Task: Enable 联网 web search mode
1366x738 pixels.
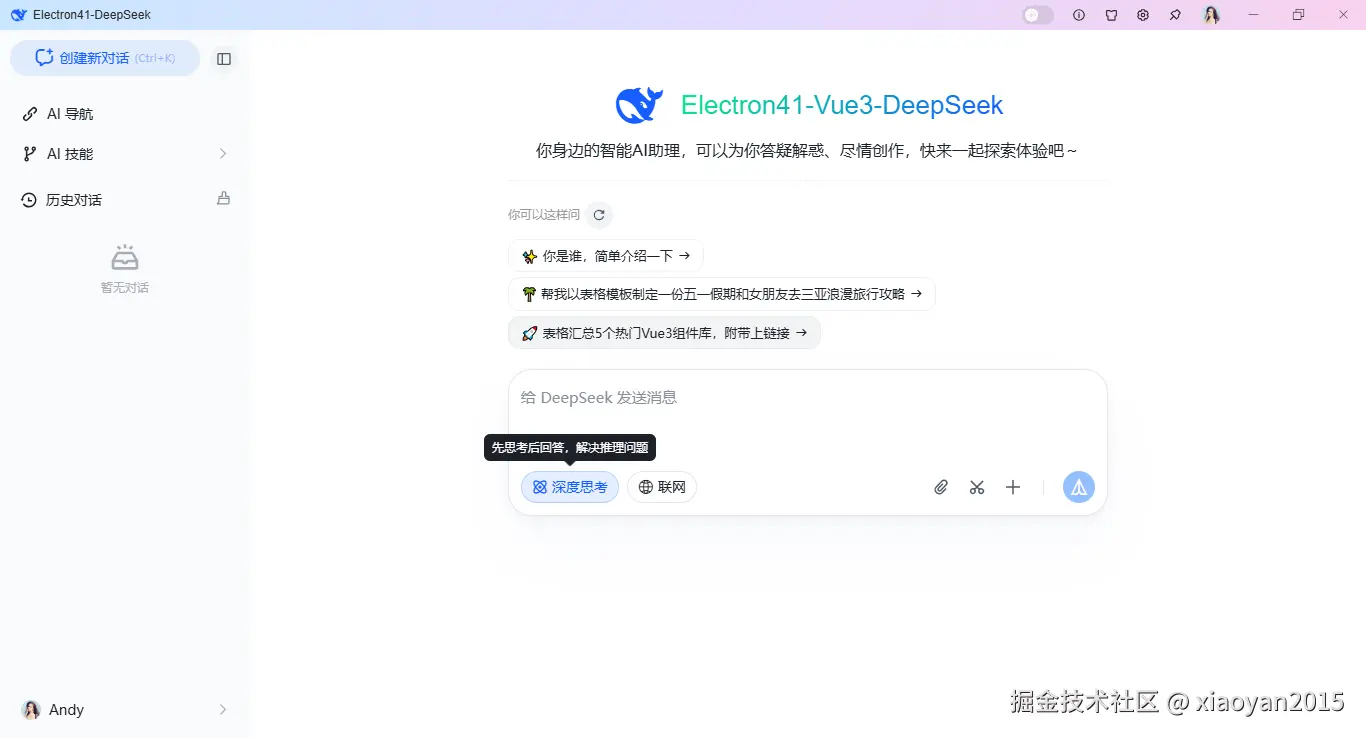Action: pos(662,487)
